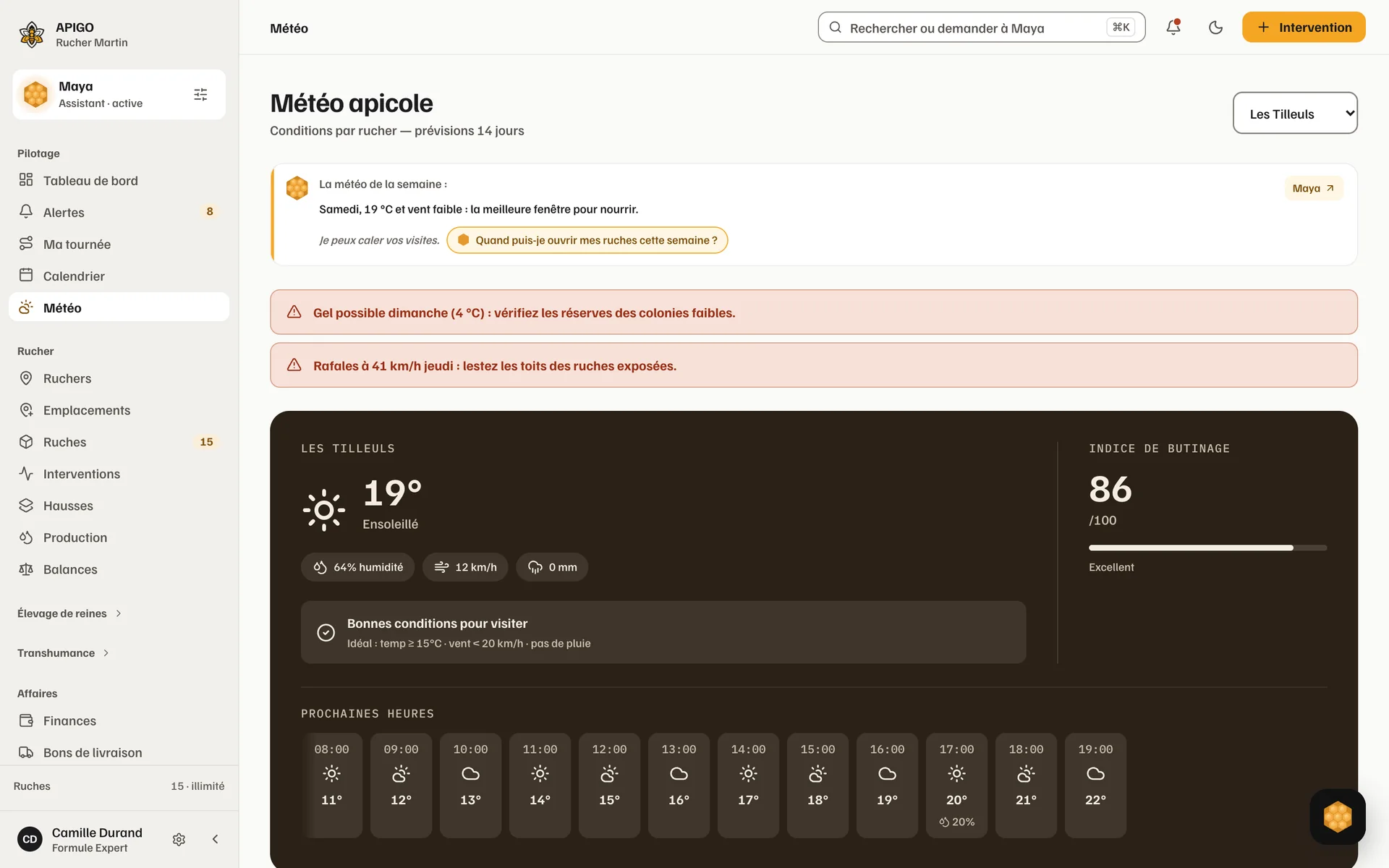Viewport: 1389px width, 868px height.
Task: Toggle dark mode moon icon
Action: [1215, 27]
